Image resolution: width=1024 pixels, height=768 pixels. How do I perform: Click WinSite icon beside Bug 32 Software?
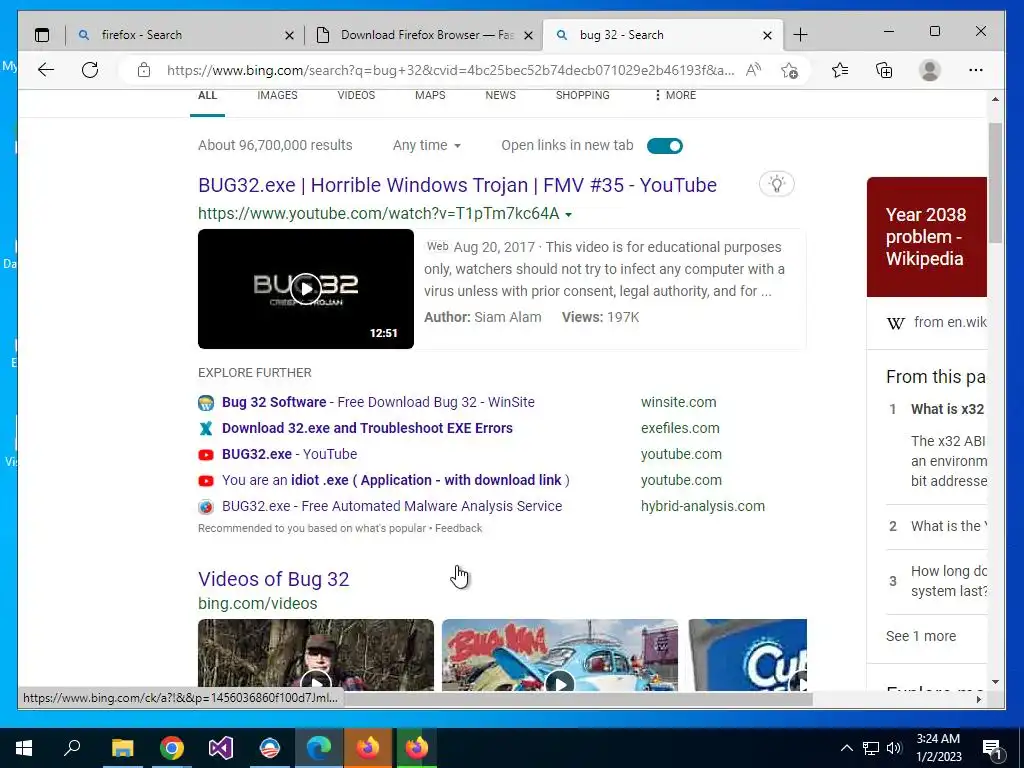click(206, 402)
